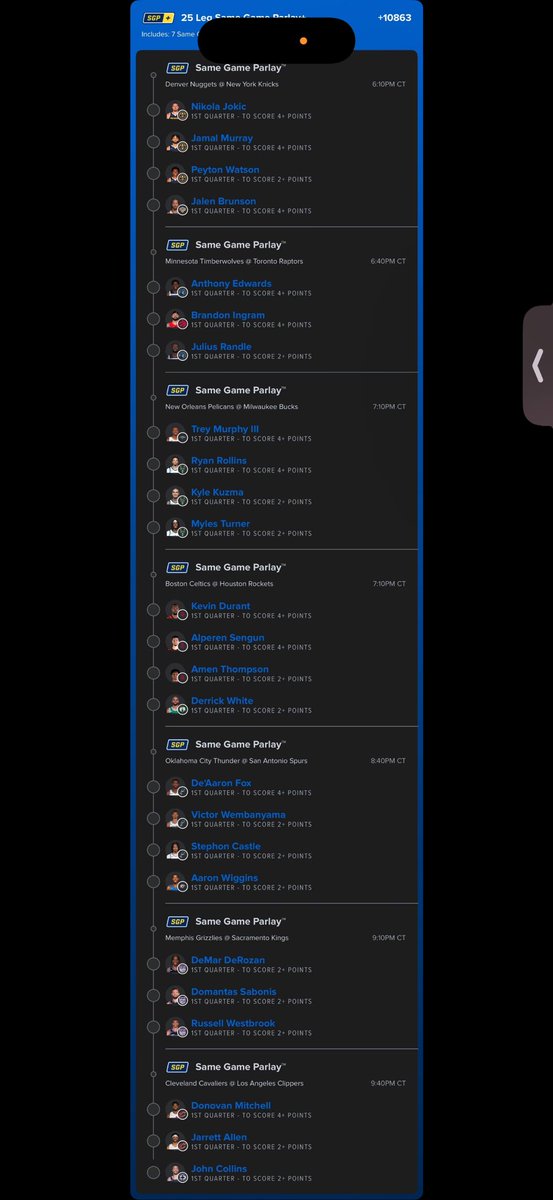The width and height of the screenshot is (553, 1200).
Task: Open Kevin Durant player avatar
Action: [176, 610]
